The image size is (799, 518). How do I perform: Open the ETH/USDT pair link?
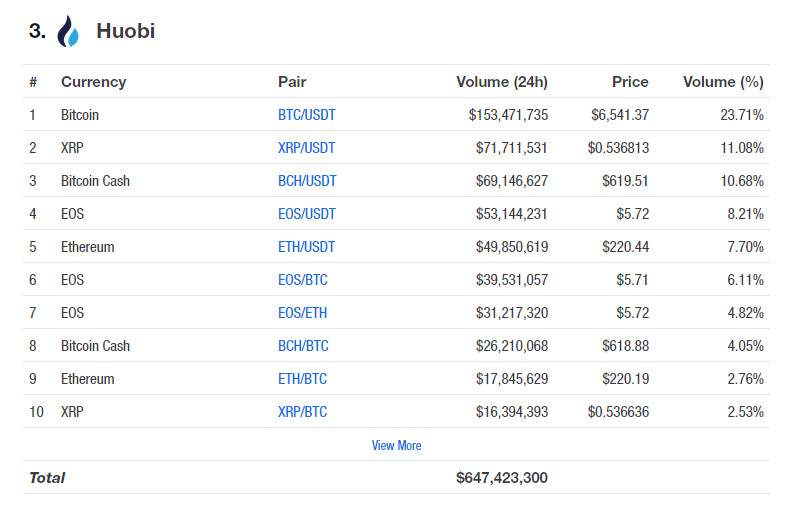306,247
